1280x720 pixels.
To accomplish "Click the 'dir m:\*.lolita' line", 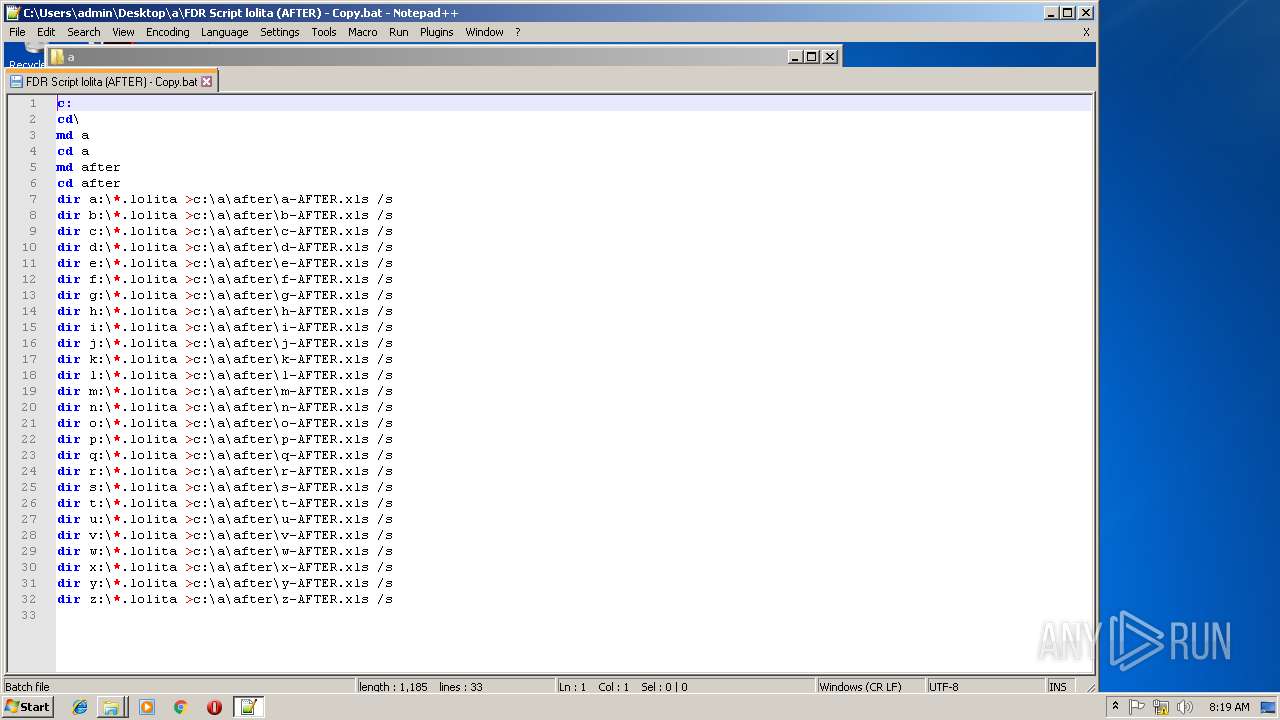I will pyautogui.click(x=225, y=391).
